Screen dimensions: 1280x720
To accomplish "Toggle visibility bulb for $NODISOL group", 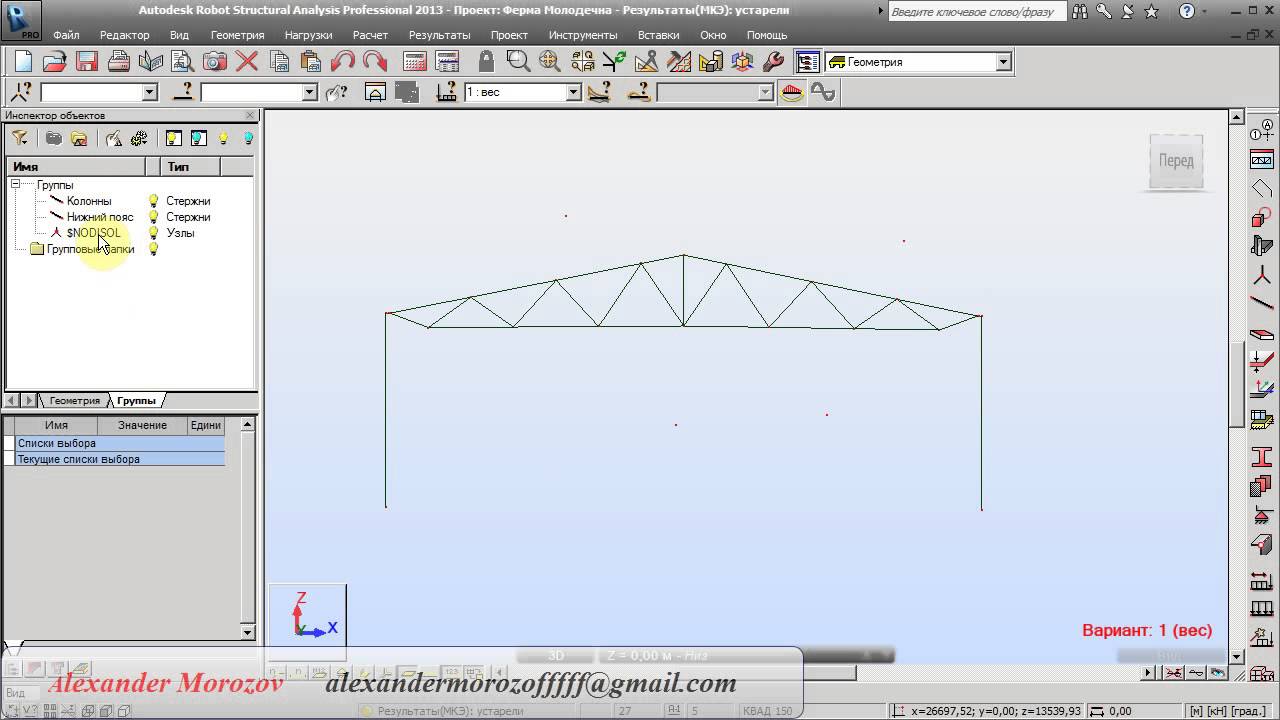I will click(154, 233).
